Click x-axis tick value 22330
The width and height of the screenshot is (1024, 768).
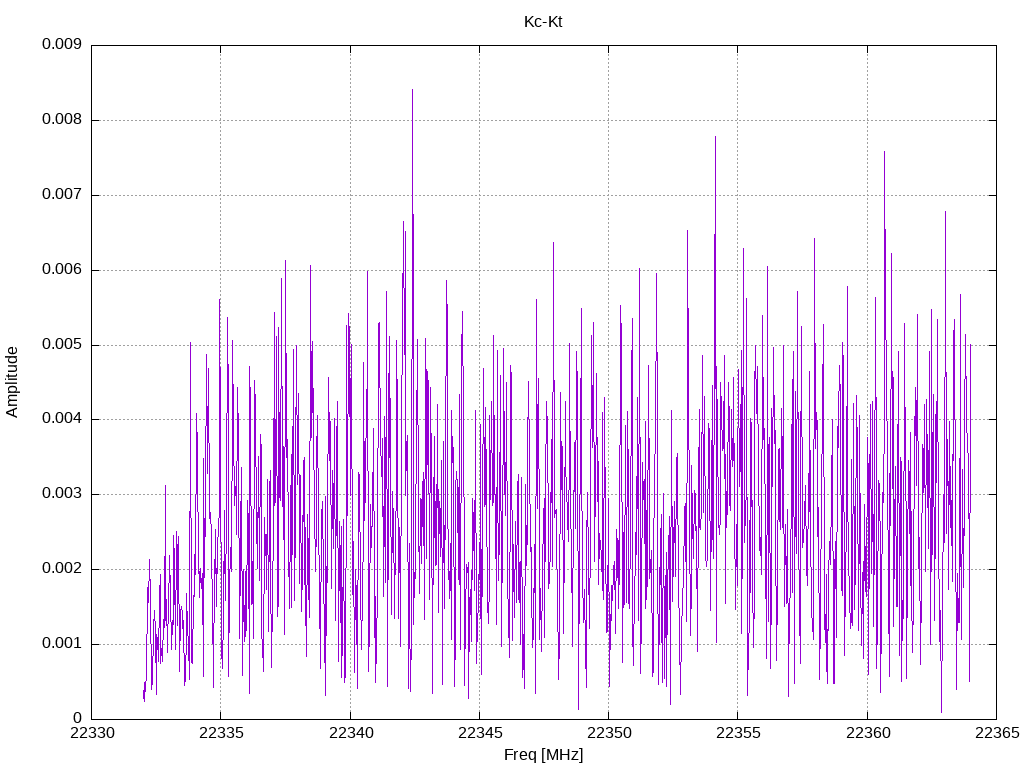[x=92, y=733]
